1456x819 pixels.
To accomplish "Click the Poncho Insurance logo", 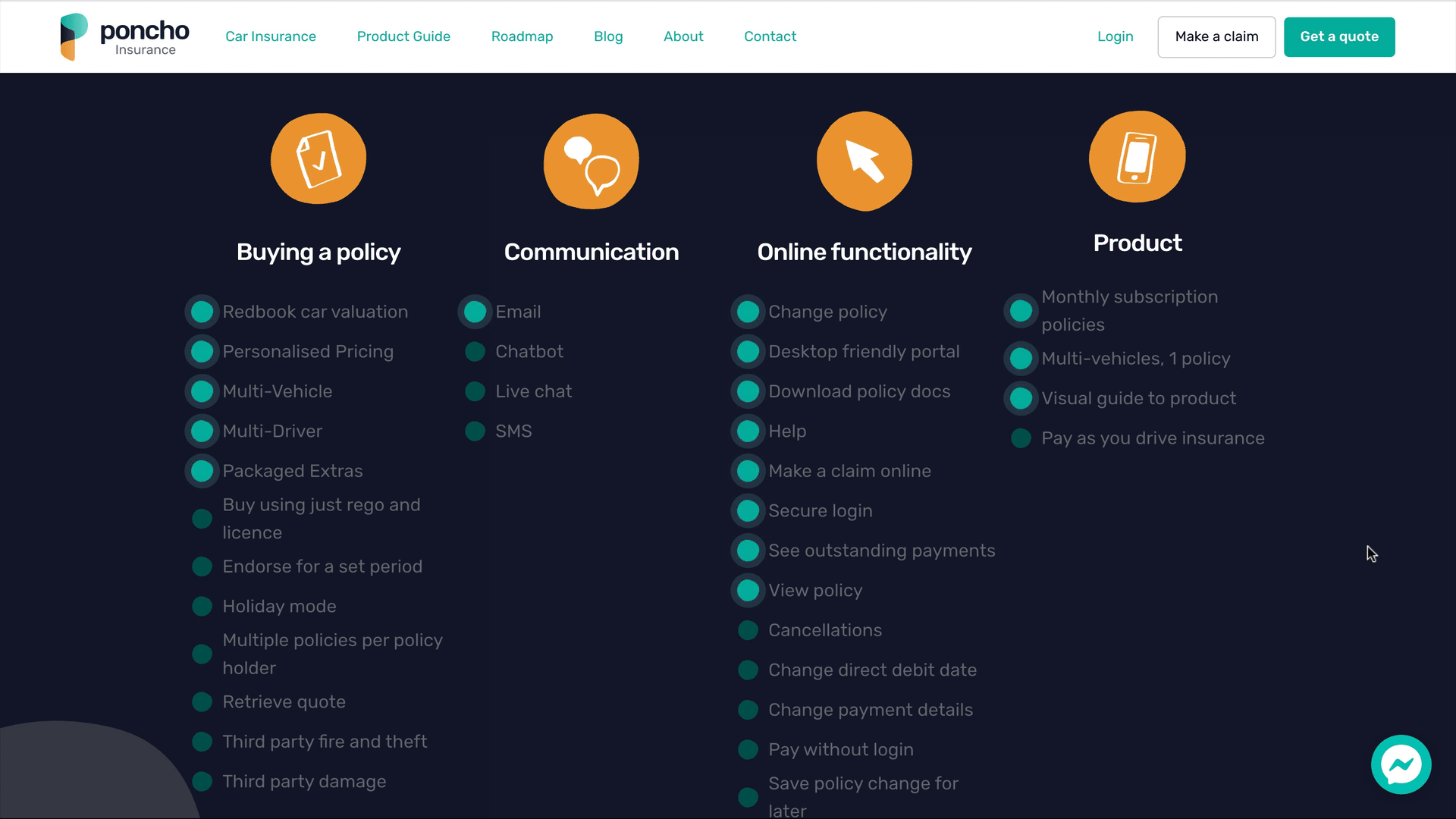I will coord(125,36).
